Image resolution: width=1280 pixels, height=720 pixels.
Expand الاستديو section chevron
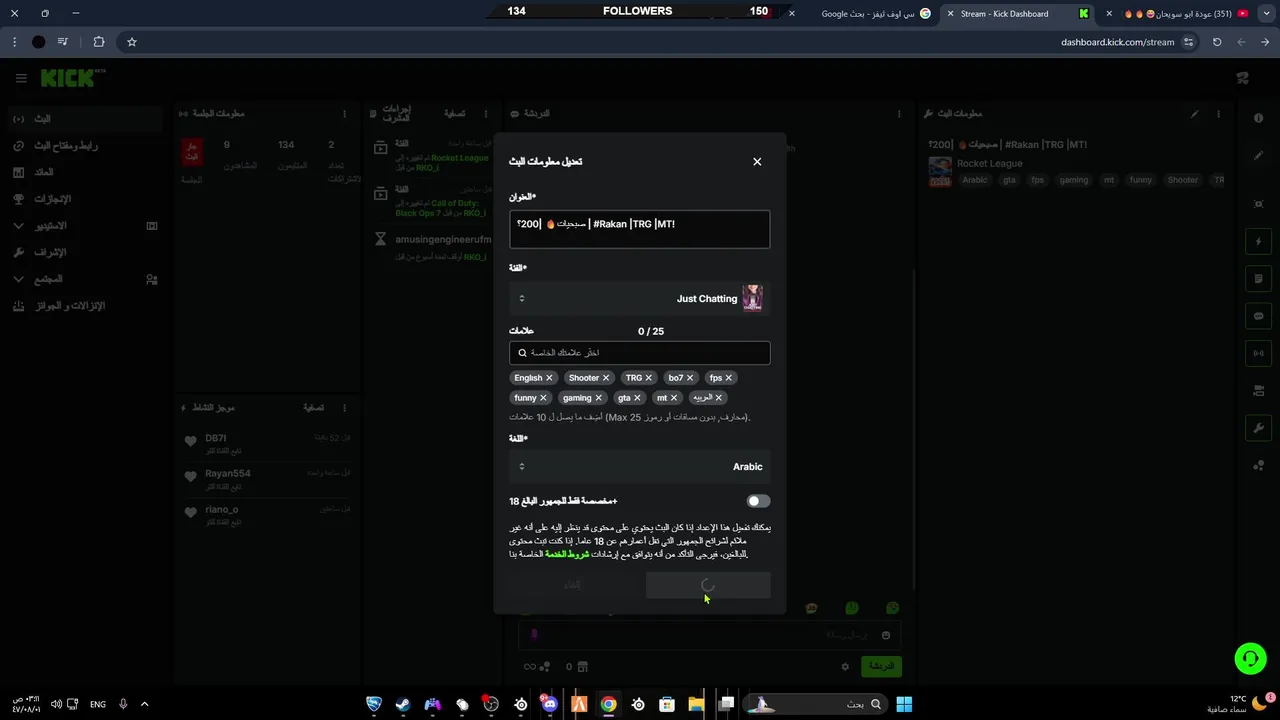[x=18, y=226]
